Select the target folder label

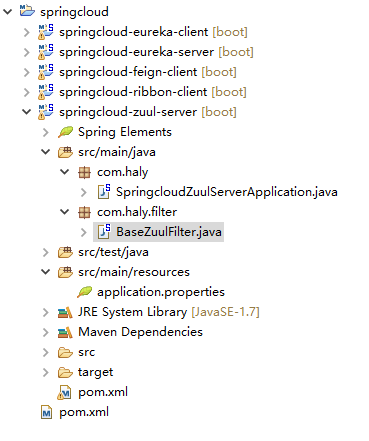click(96, 373)
